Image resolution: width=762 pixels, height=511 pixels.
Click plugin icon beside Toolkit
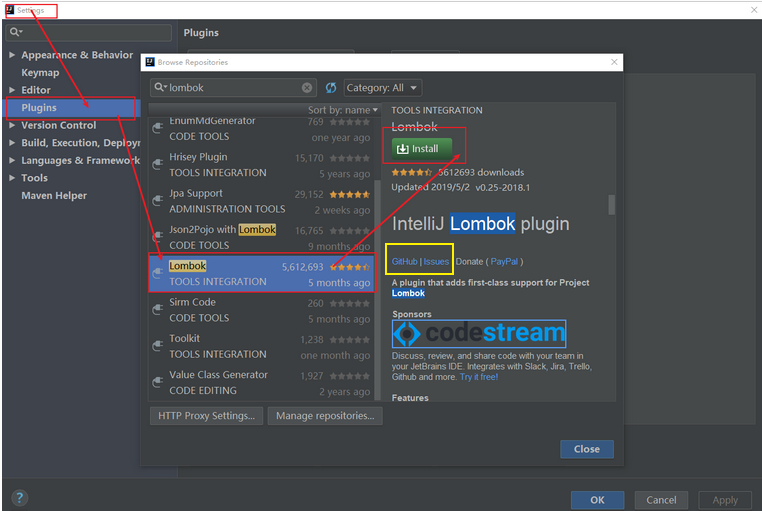click(157, 346)
